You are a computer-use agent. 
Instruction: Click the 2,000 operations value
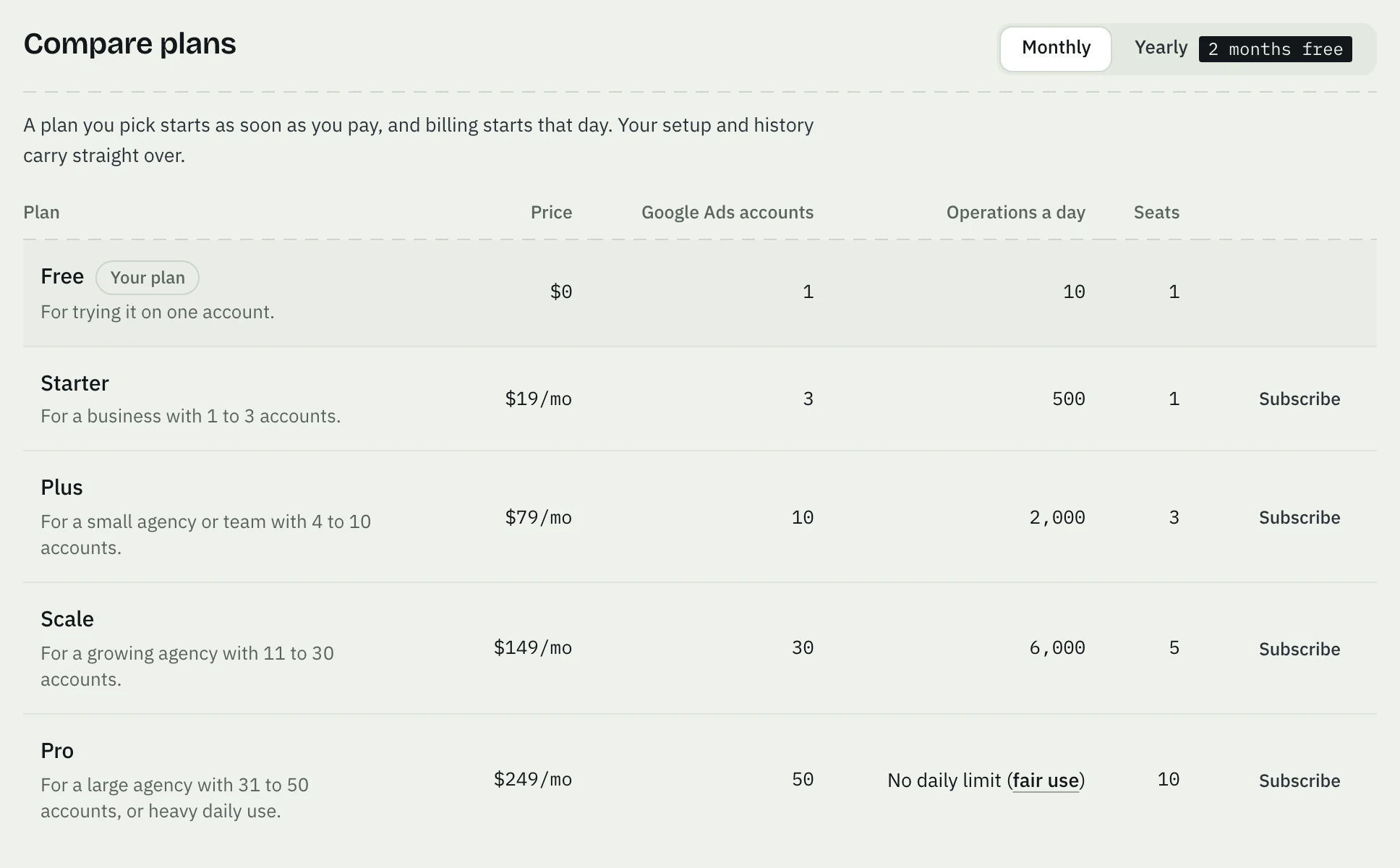click(x=1057, y=518)
